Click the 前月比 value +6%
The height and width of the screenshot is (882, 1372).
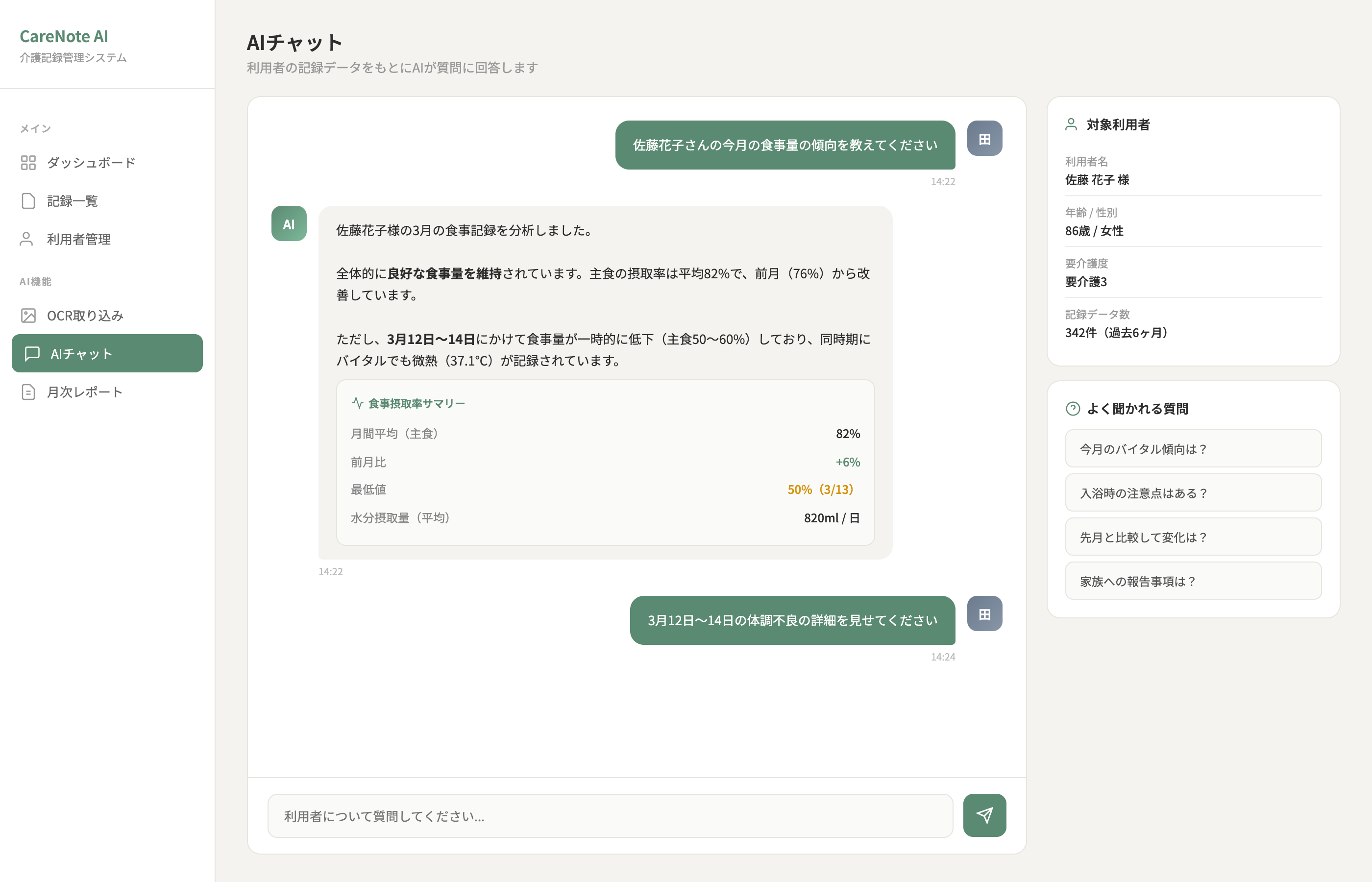[848, 462]
